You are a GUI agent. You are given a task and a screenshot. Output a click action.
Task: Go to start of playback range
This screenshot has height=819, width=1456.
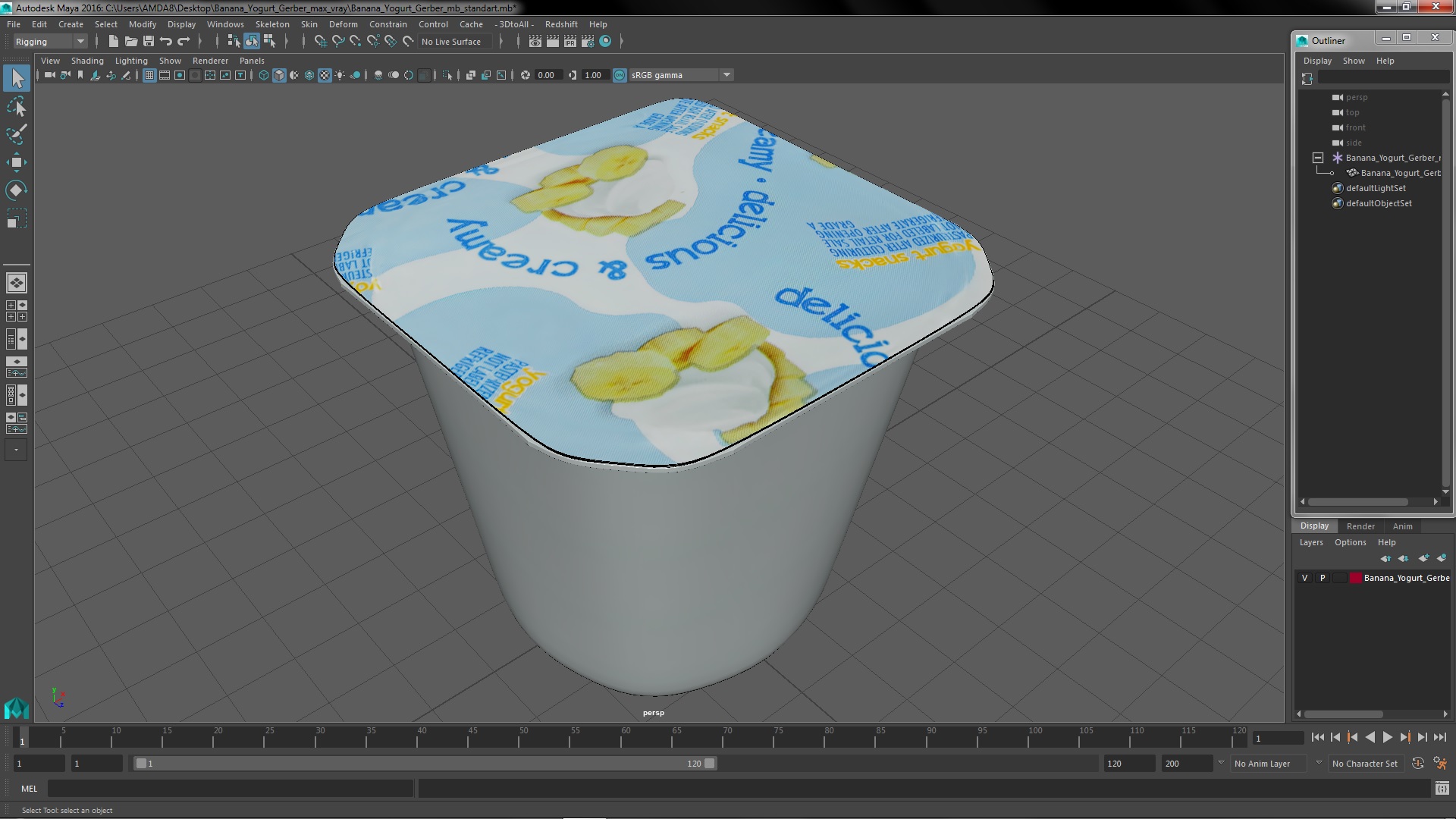1317,737
